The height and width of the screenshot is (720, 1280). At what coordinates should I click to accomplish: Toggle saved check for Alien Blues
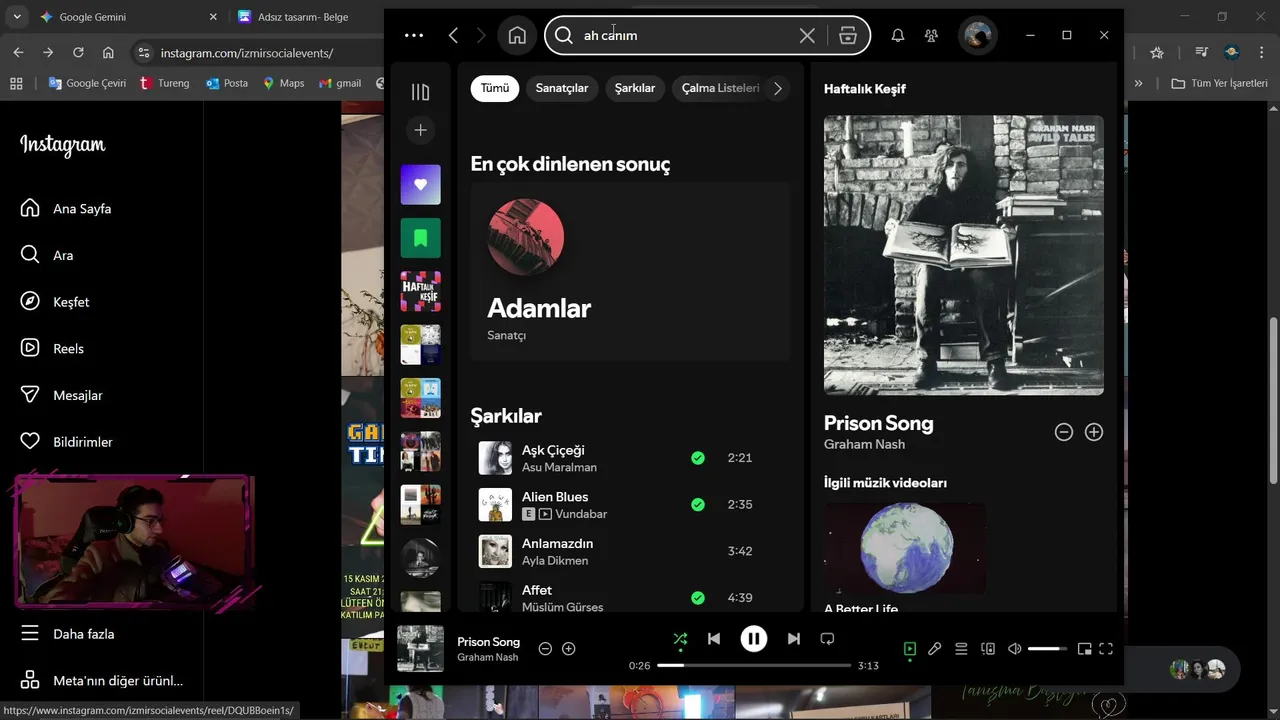click(698, 505)
